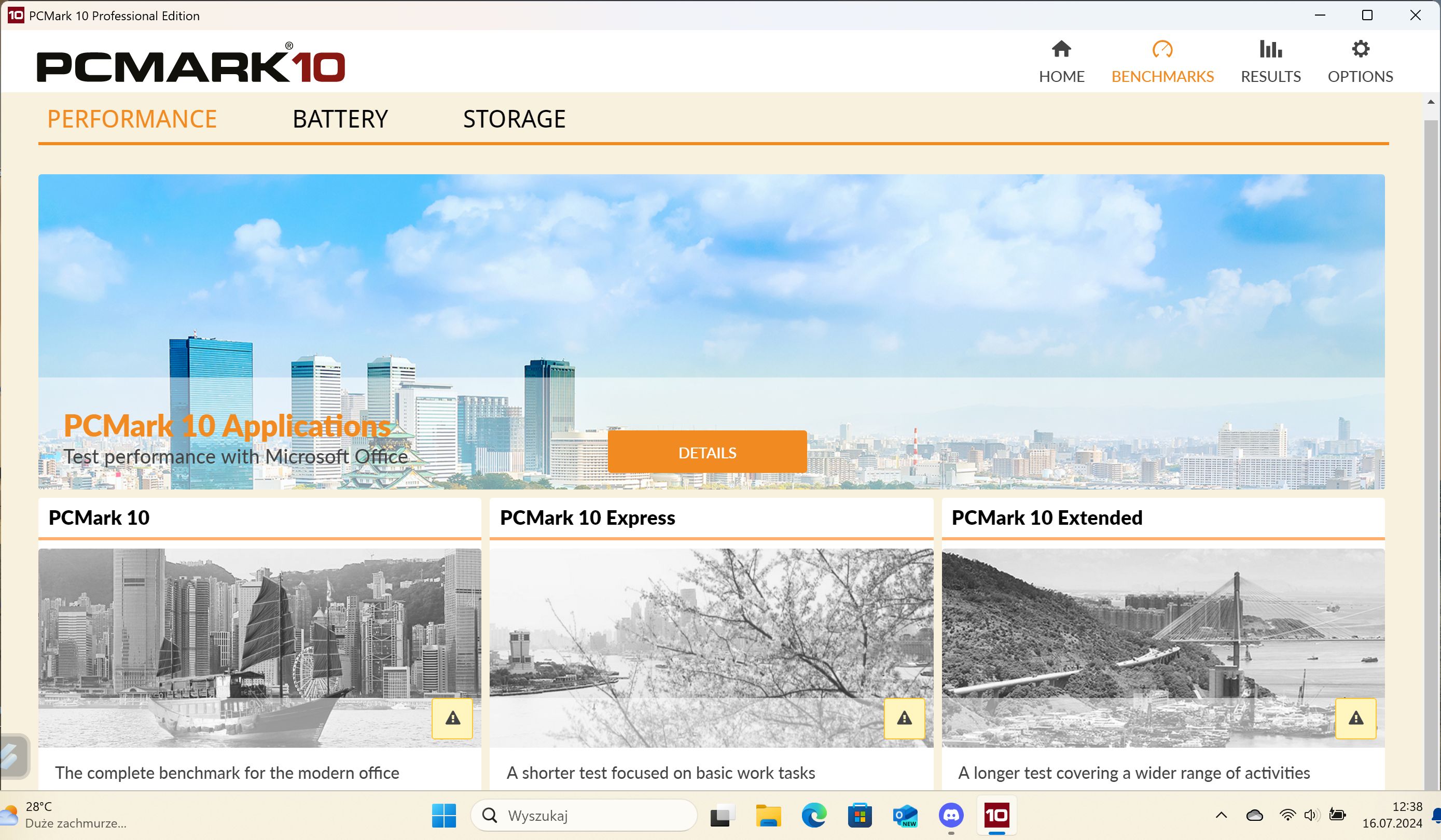
Task: Open the OPTIONS gear section
Action: [1361, 62]
